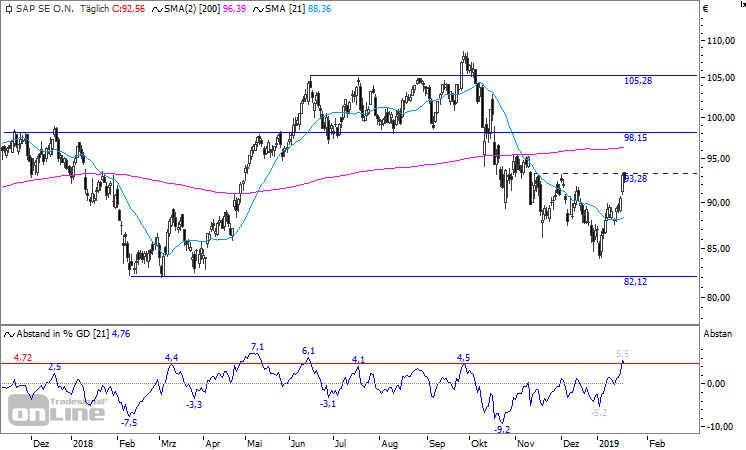This screenshot has width=746, height=450.
Task: Click the 90,00 price axis tick
Action: [x=718, y=203]
